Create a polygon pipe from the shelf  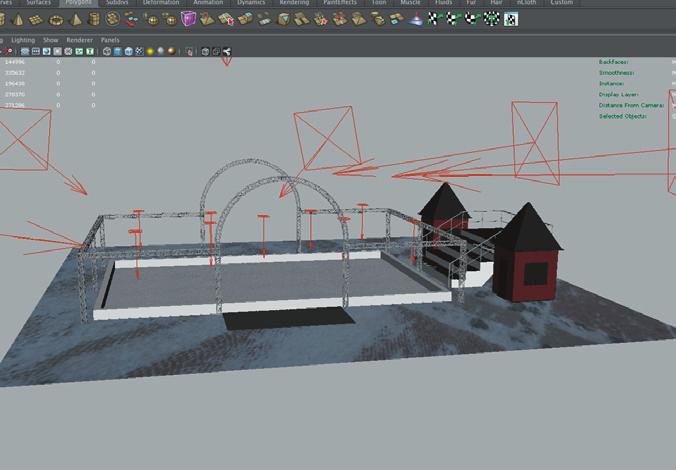click(x=94, y=19)
